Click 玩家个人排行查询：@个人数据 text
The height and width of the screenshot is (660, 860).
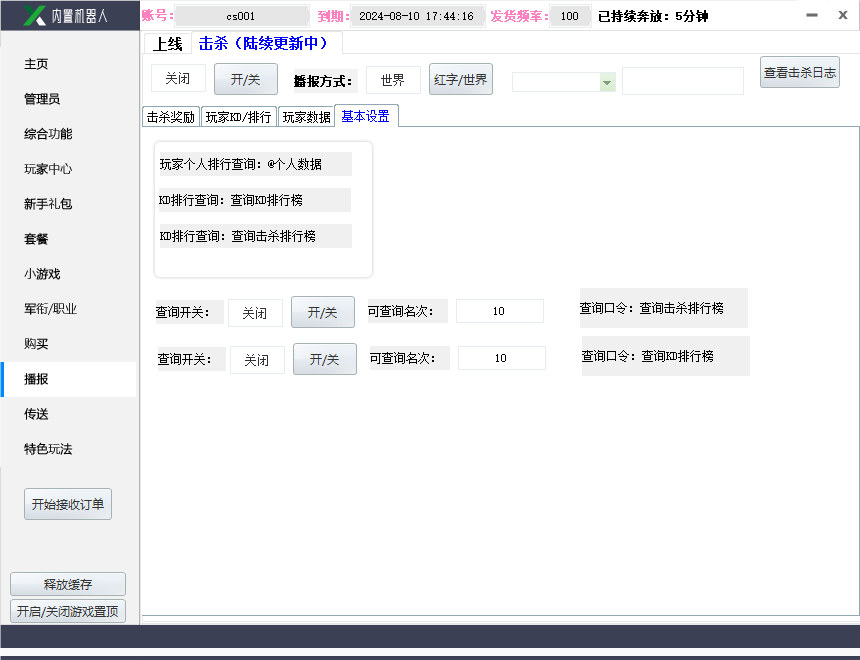point(256,164)
